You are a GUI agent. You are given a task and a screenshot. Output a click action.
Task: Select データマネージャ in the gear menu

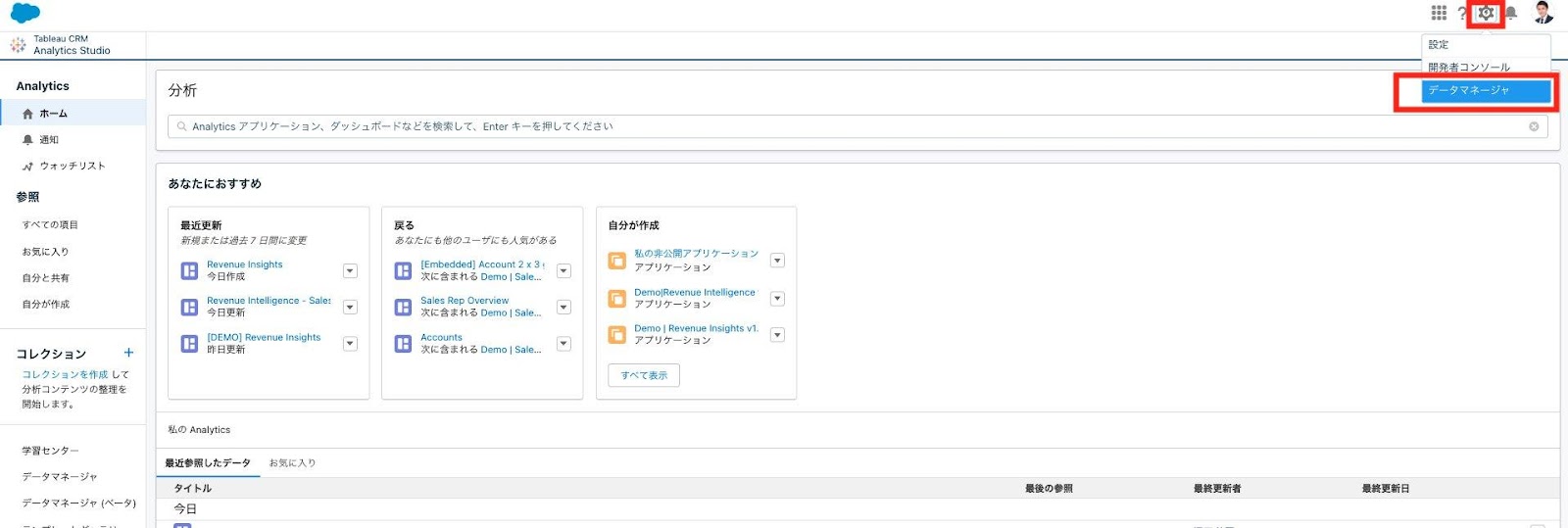(x=1486, y=90)
